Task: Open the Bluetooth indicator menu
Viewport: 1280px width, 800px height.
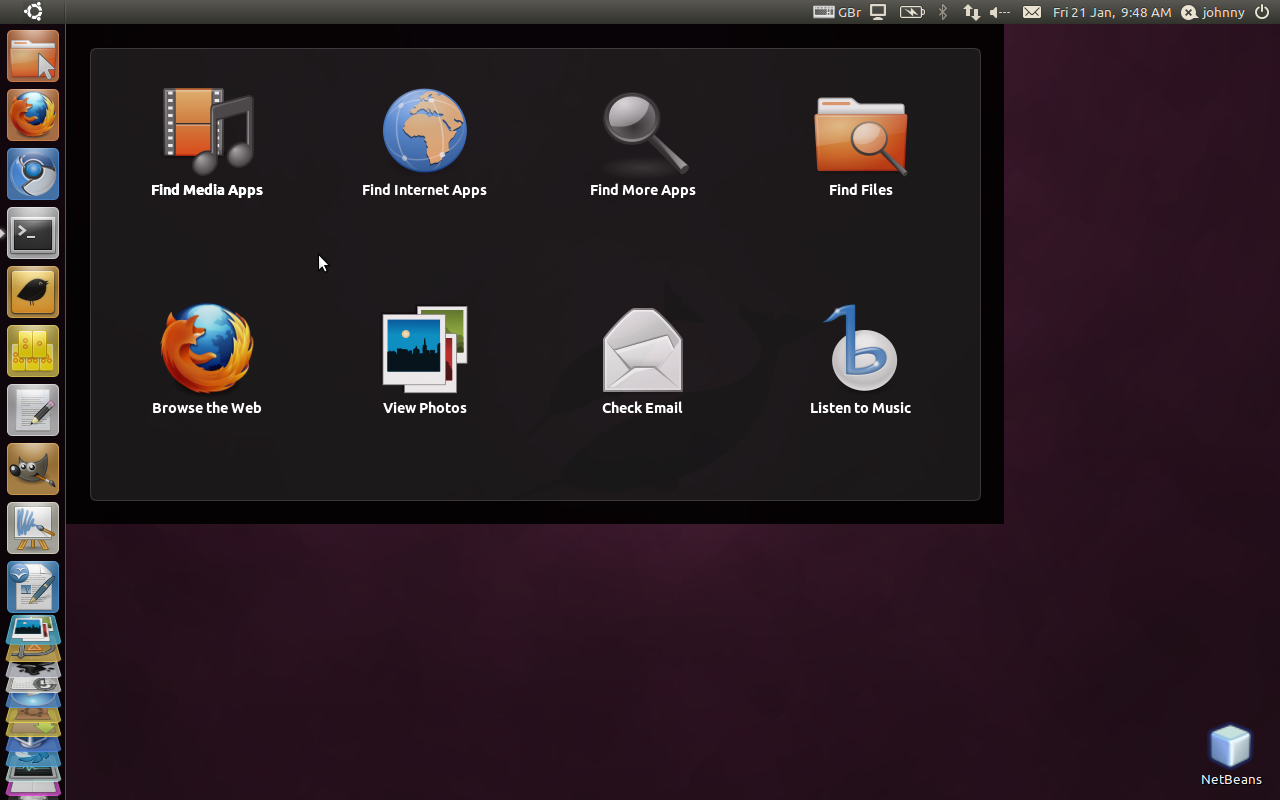Action: point(942,12)
